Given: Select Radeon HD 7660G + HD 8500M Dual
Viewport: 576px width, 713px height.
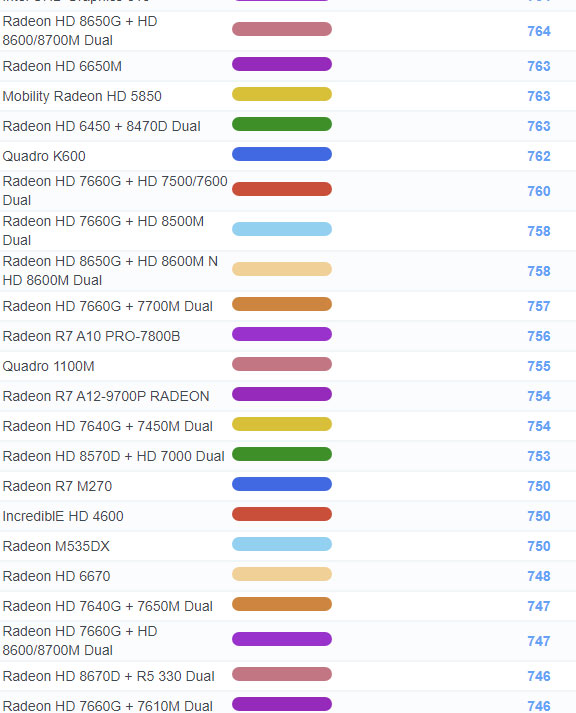Looking at the screenshot, I should [103, 231].
